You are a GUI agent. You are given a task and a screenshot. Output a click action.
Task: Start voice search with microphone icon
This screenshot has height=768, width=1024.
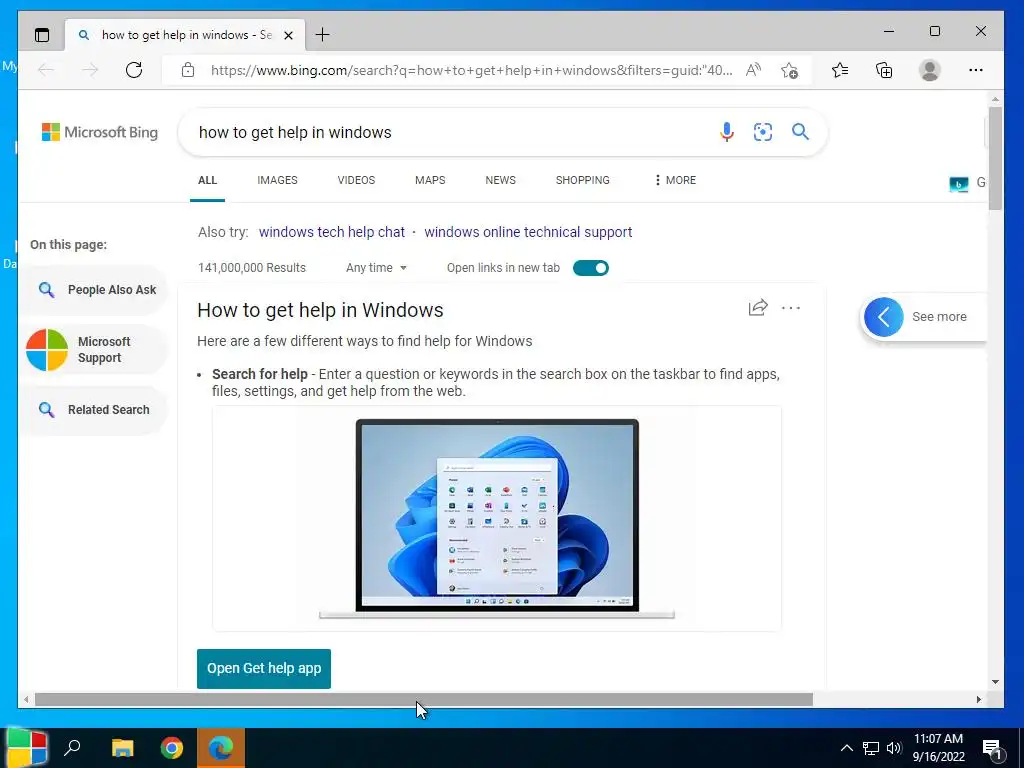coord(727,132)
